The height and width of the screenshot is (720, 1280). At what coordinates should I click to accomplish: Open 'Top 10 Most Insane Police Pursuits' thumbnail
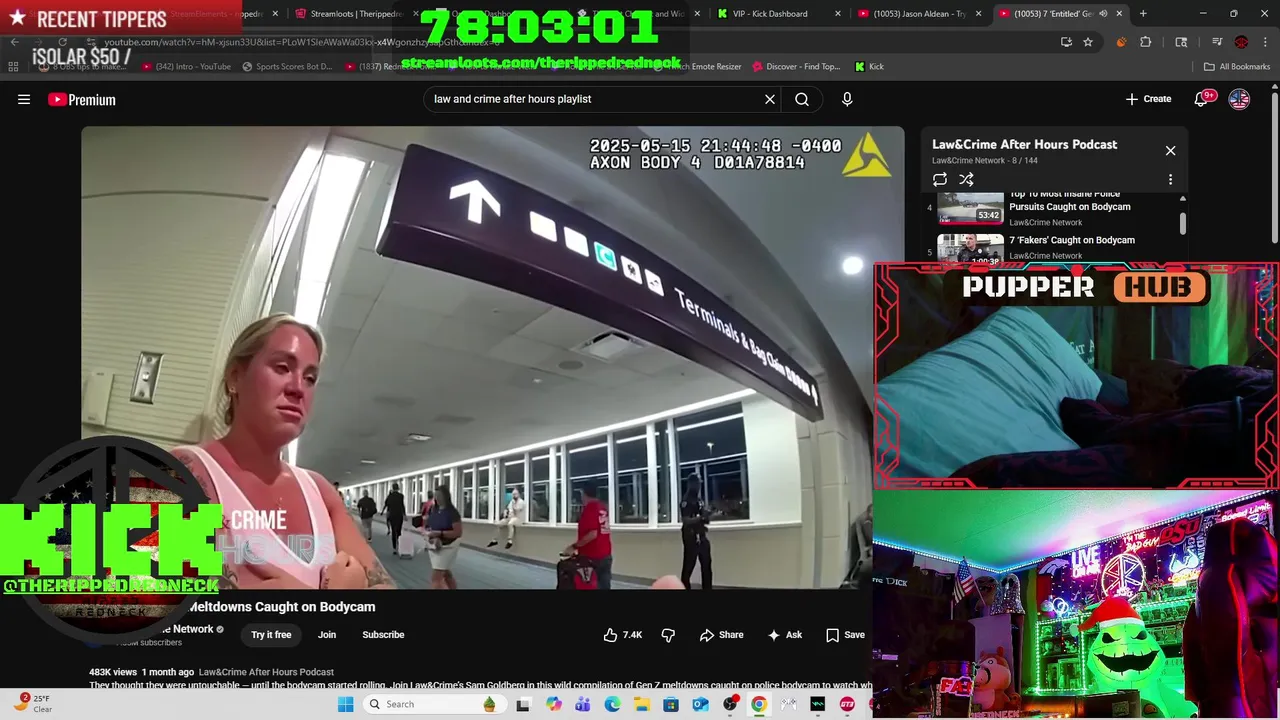[970, 207]
